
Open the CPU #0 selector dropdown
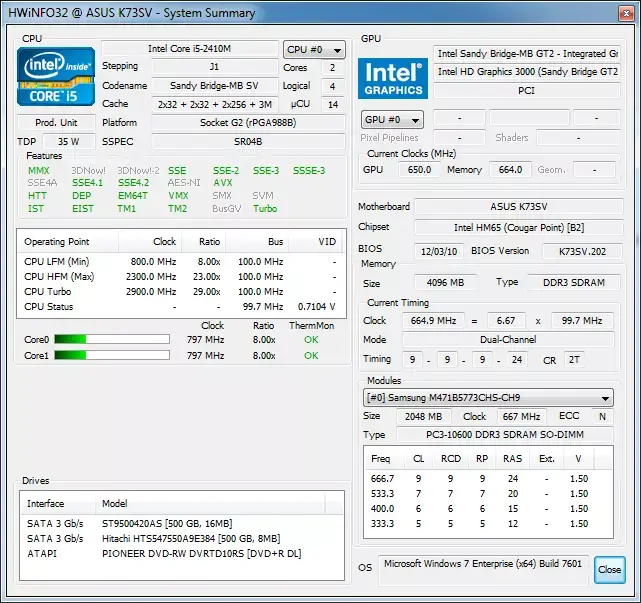tap(314, 50)
